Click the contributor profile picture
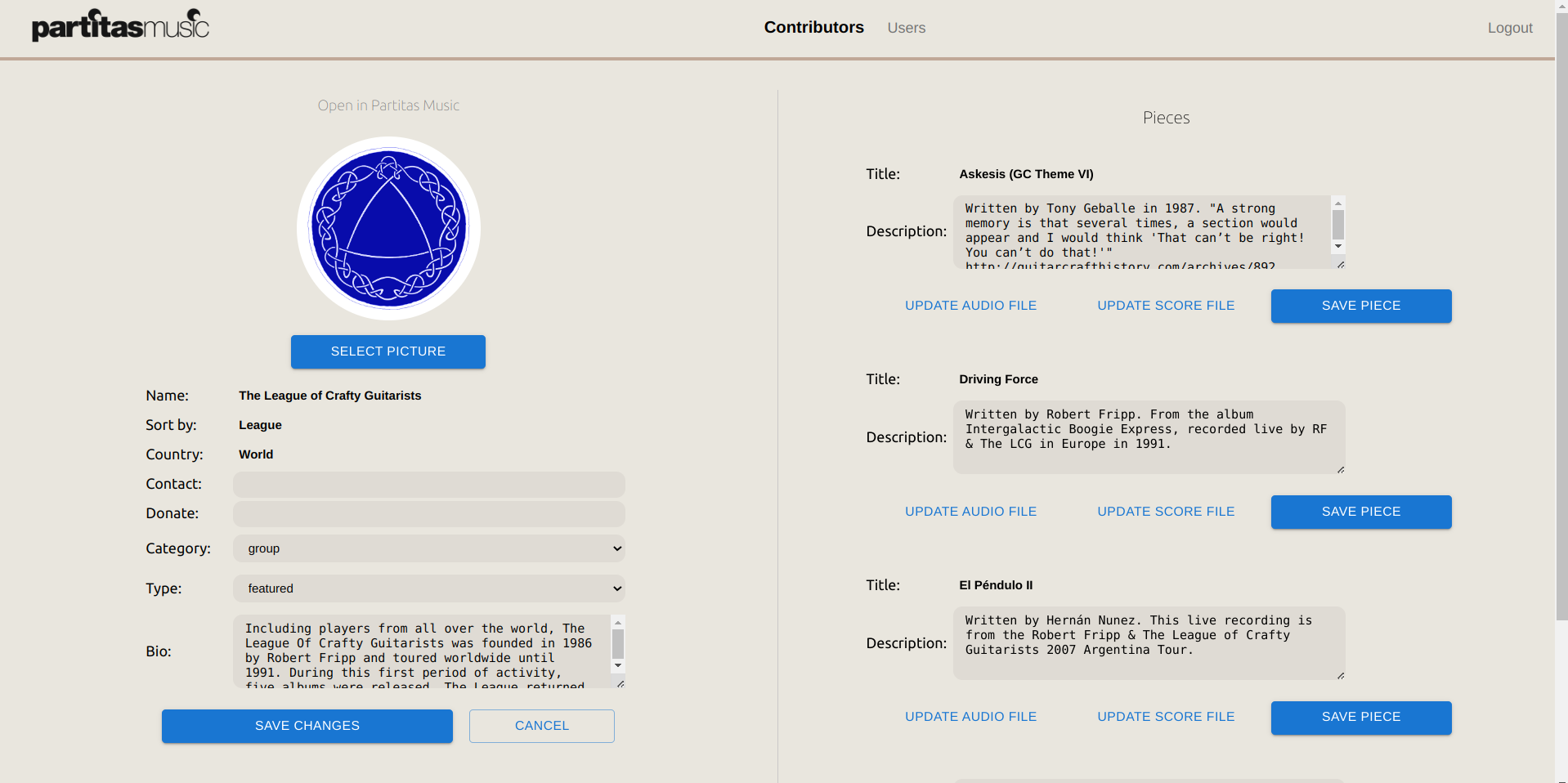1568x783 pixels. point(388,228)
